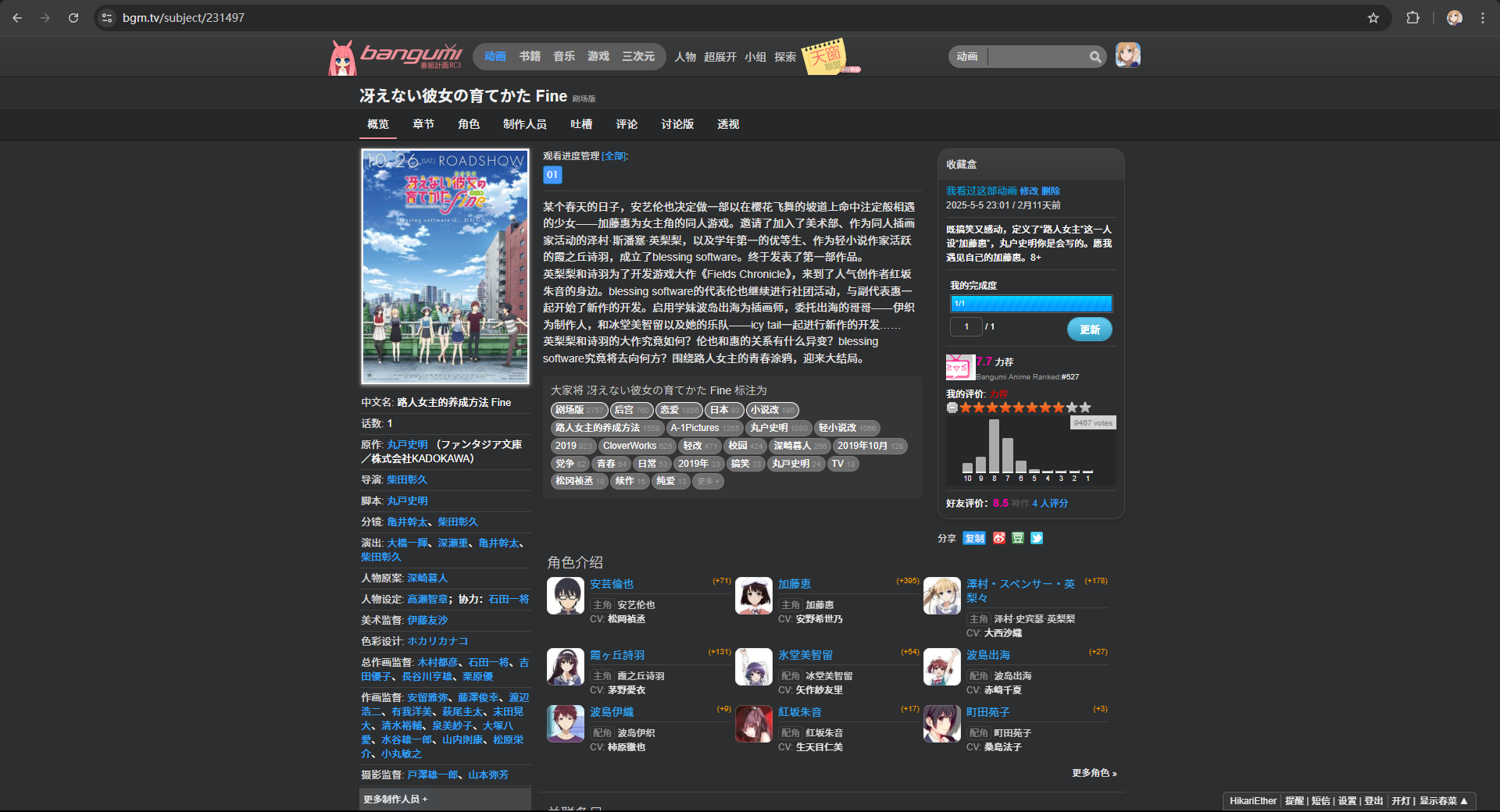Click the 天窗 sticky note icon
Screen dimensions: 1500x812
pos(825,56)
